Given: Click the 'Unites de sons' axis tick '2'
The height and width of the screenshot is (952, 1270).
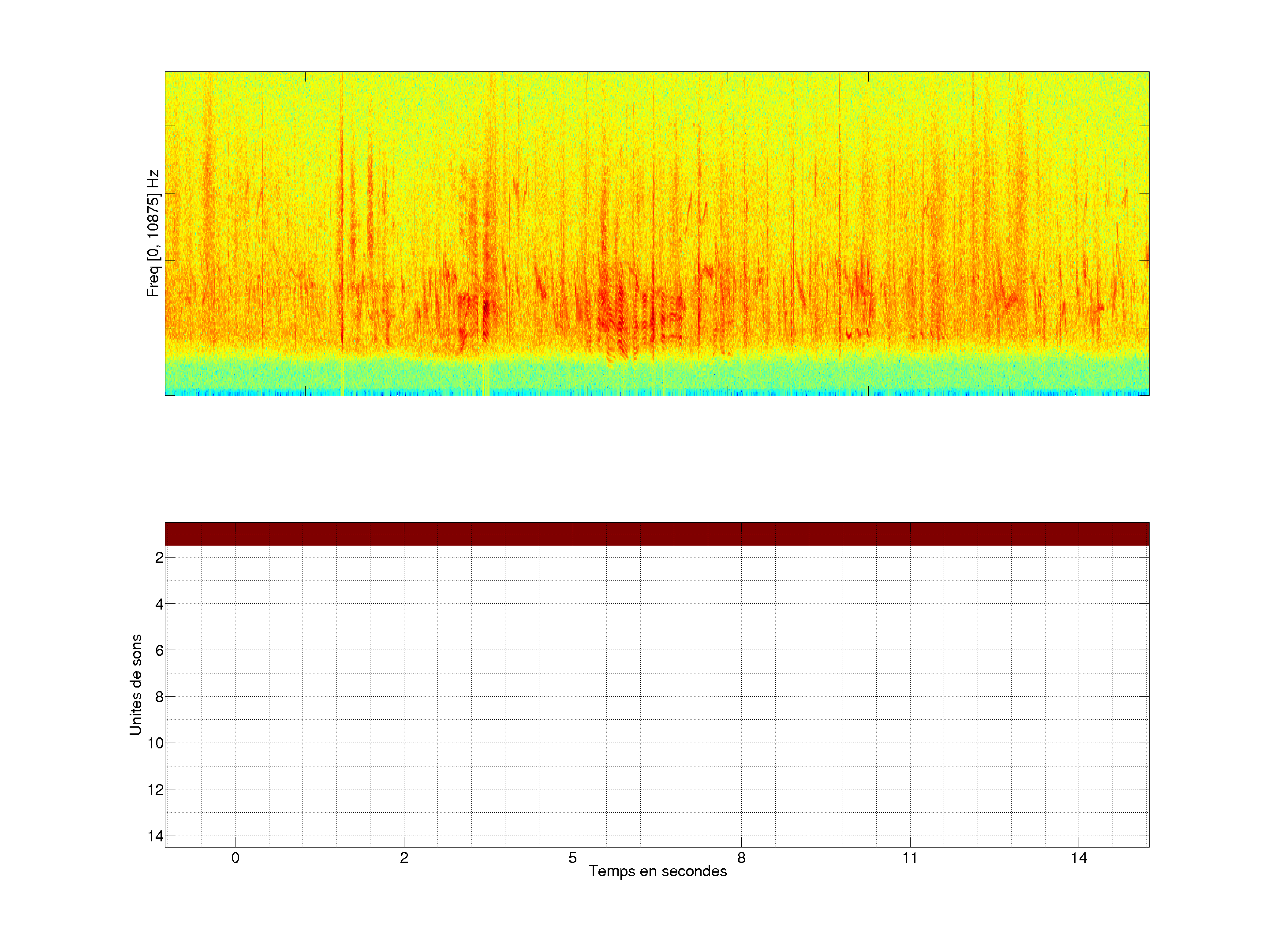Looking at the screenshot, I should pos(159,558).
